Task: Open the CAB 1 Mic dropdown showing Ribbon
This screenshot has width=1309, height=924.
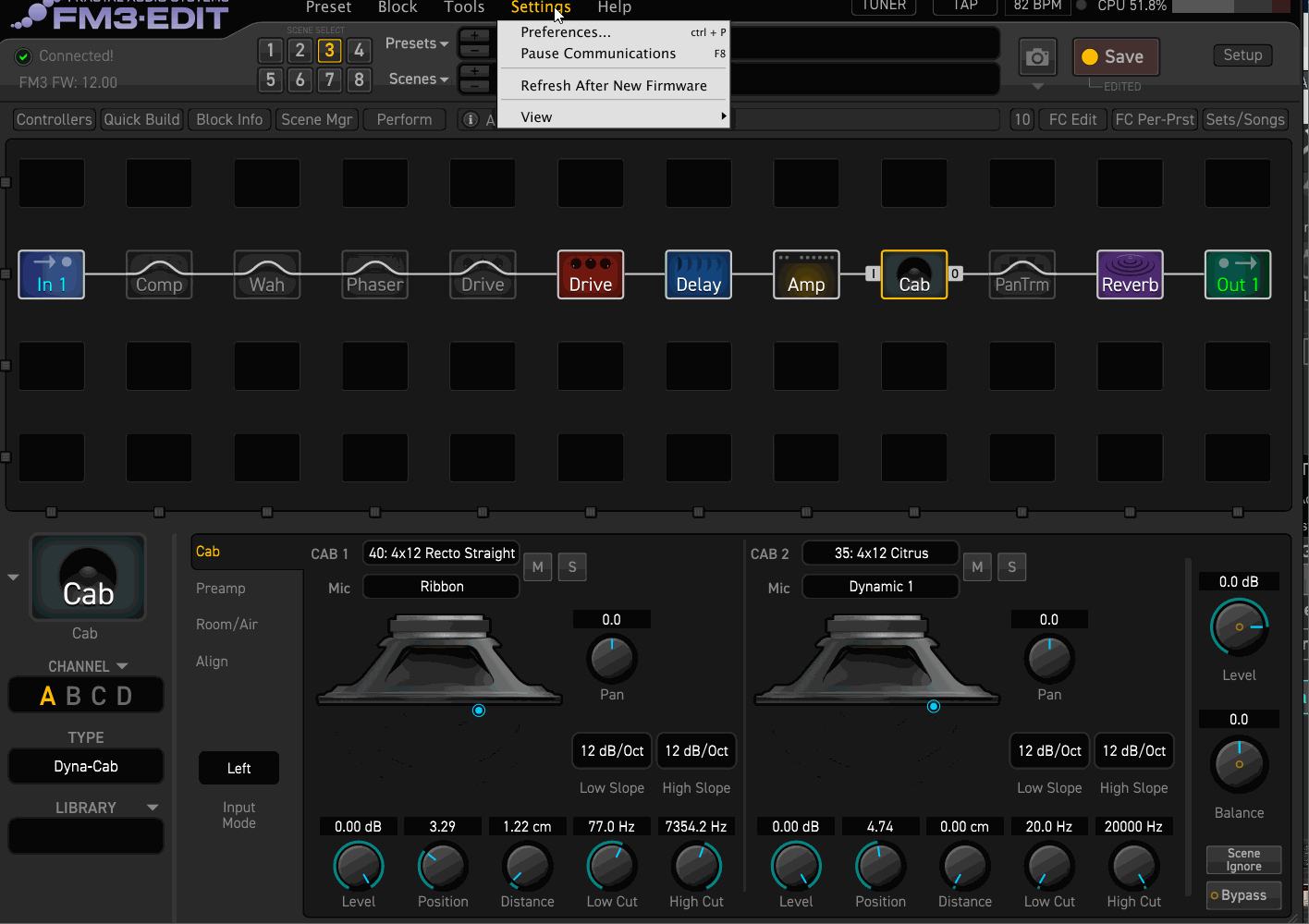Action: coord(441,587)
